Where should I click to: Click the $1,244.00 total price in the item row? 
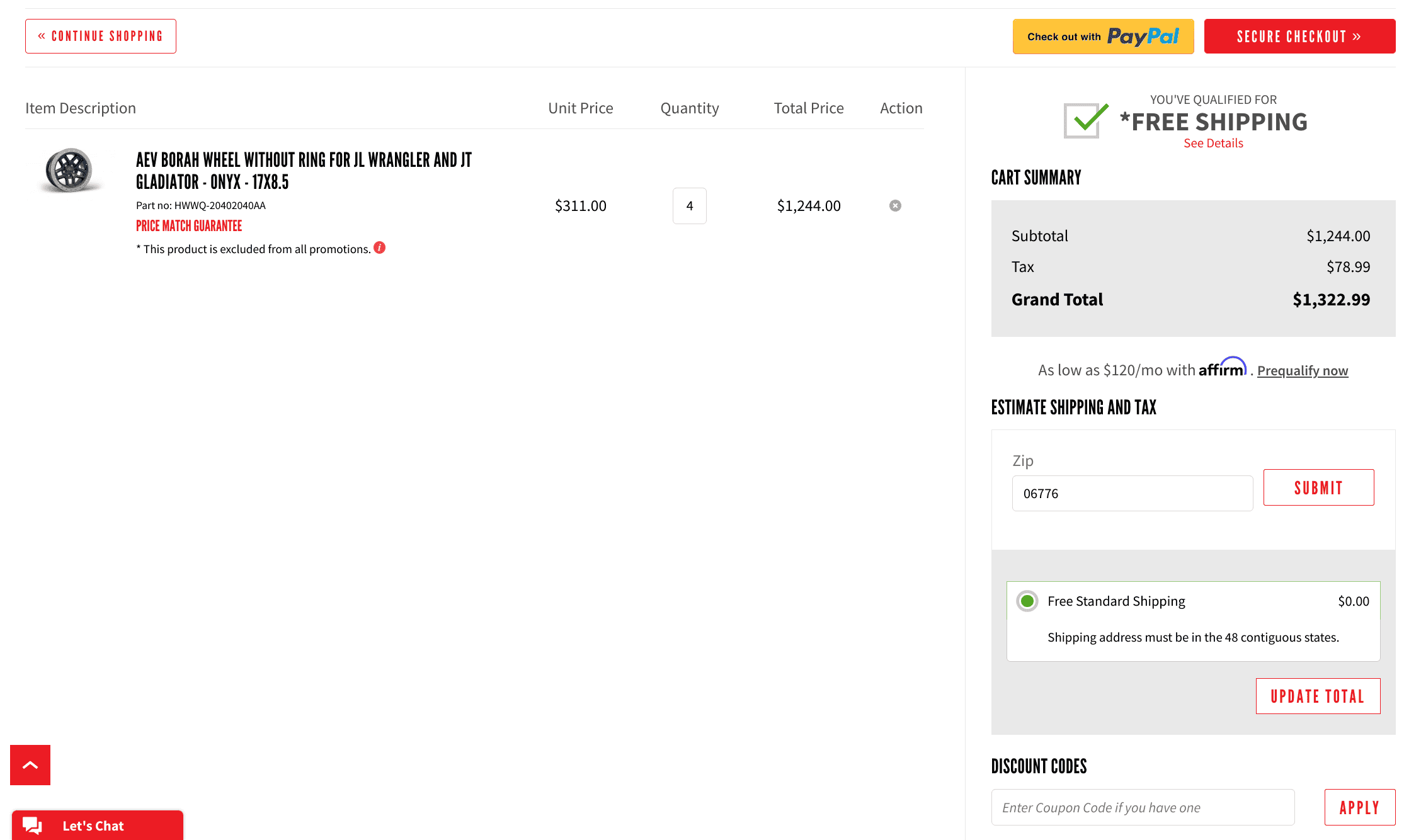click(x=809, y=206)
